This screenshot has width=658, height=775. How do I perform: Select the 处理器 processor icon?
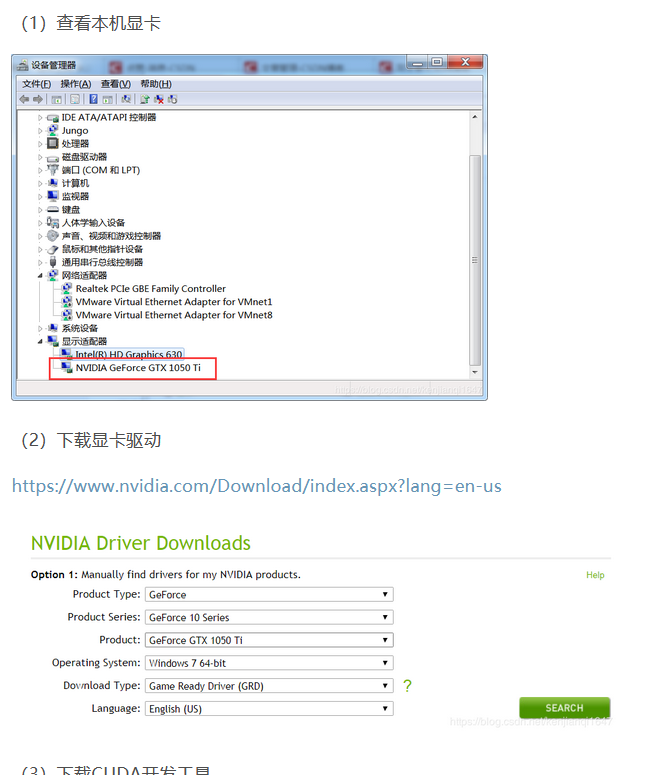pos(53,143)
